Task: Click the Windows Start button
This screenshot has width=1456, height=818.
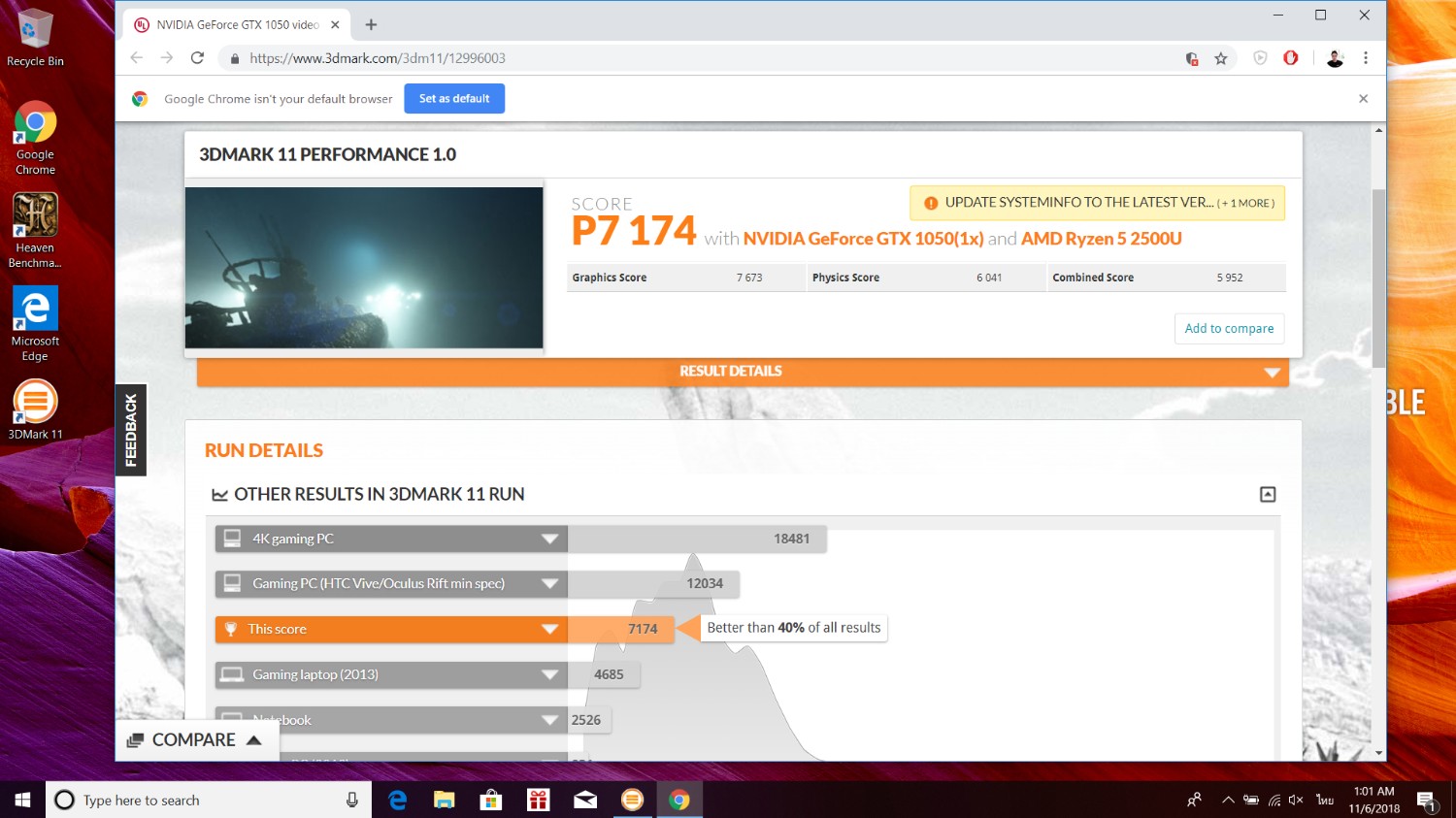Action: (x=22, y=800)
